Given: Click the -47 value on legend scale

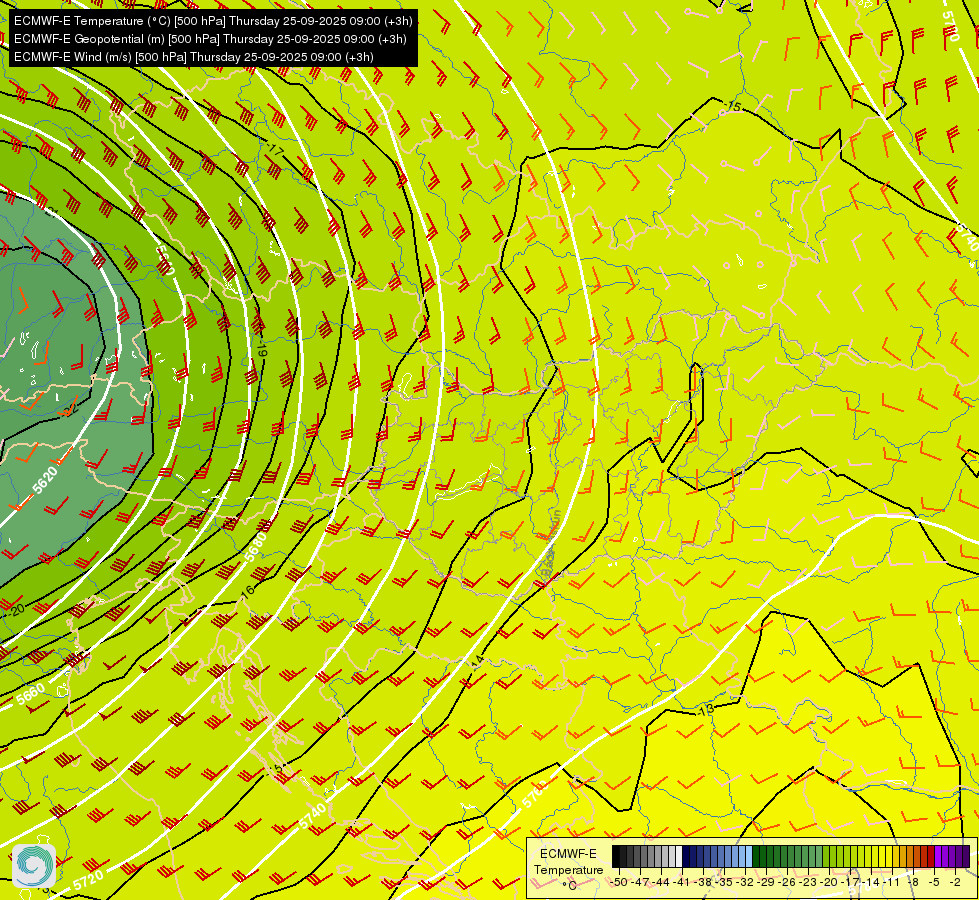Looking at the screenshot, I should pos(641,882).
